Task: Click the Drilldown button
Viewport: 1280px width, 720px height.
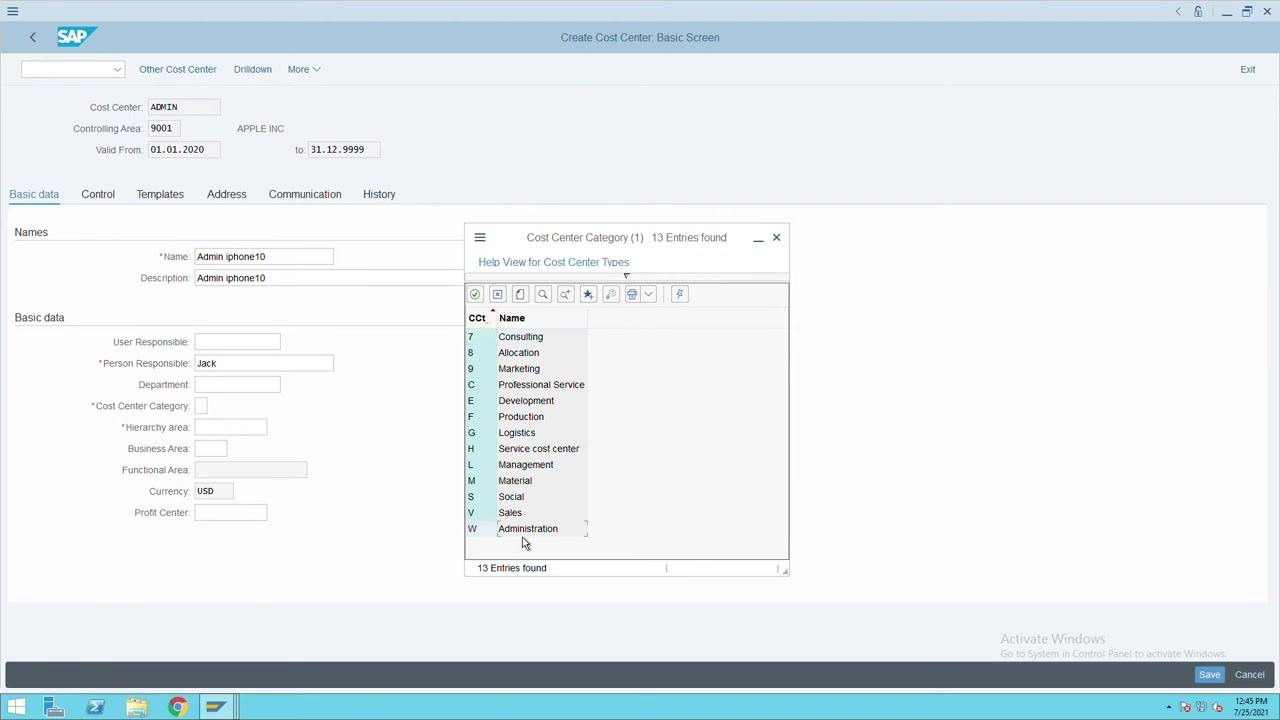Action: pyautogui.click(x=253, y=69)
